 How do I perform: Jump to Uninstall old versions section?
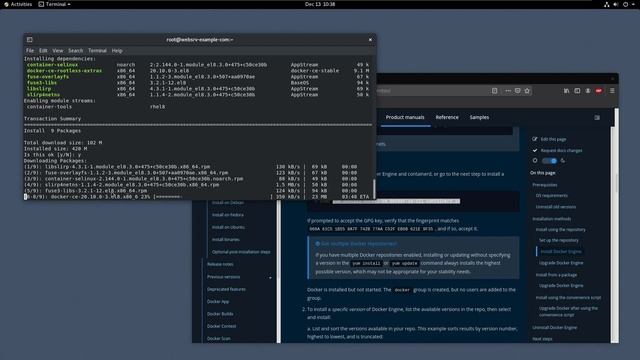click(556, 207)
